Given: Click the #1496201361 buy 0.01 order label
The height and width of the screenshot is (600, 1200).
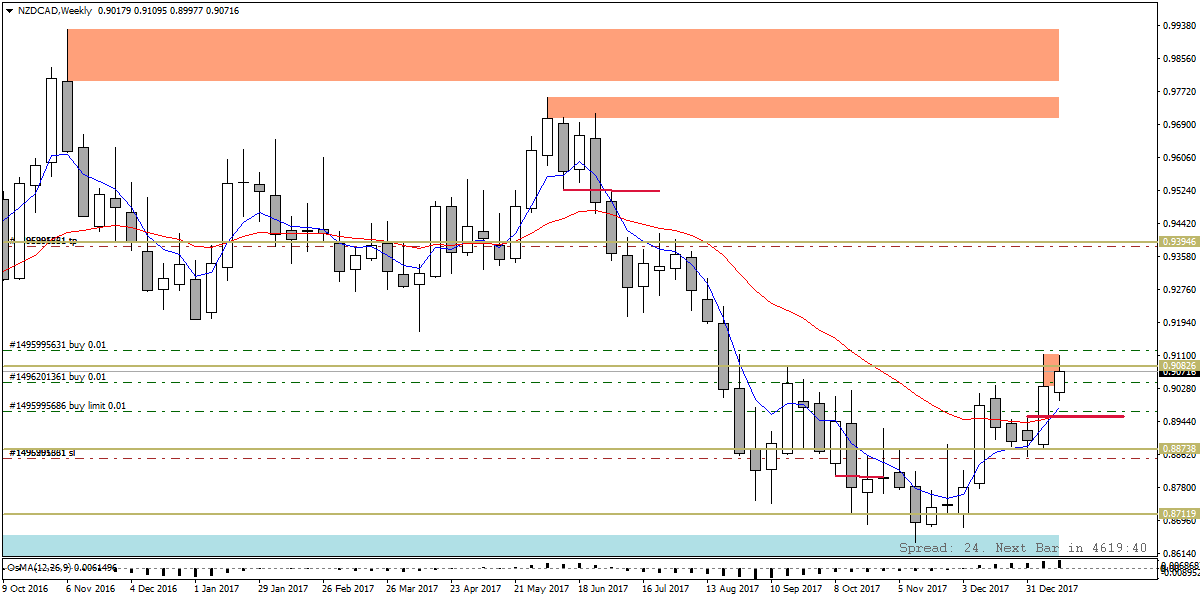Looking at the screenshot, I should tap(57, 377).
